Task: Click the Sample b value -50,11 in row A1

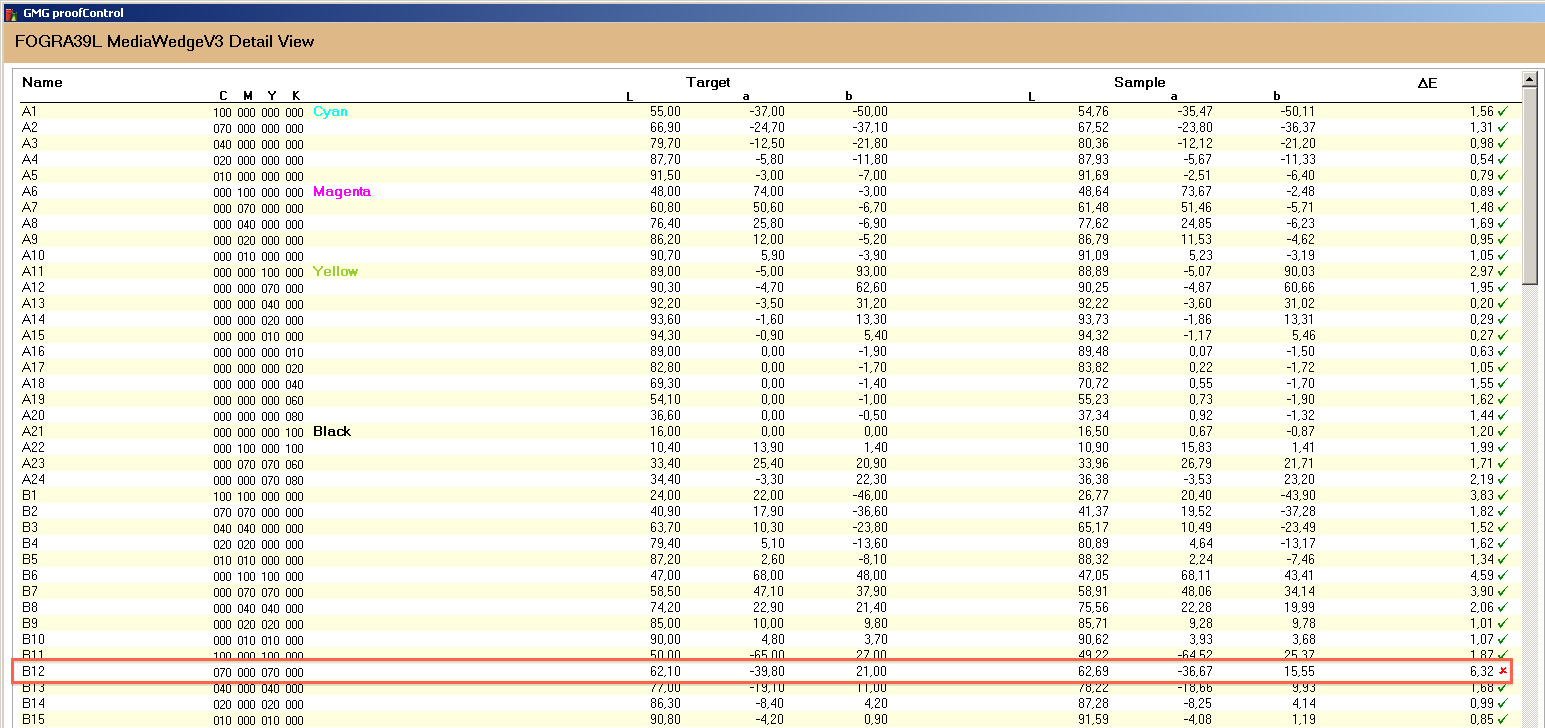Action: 1298,111
